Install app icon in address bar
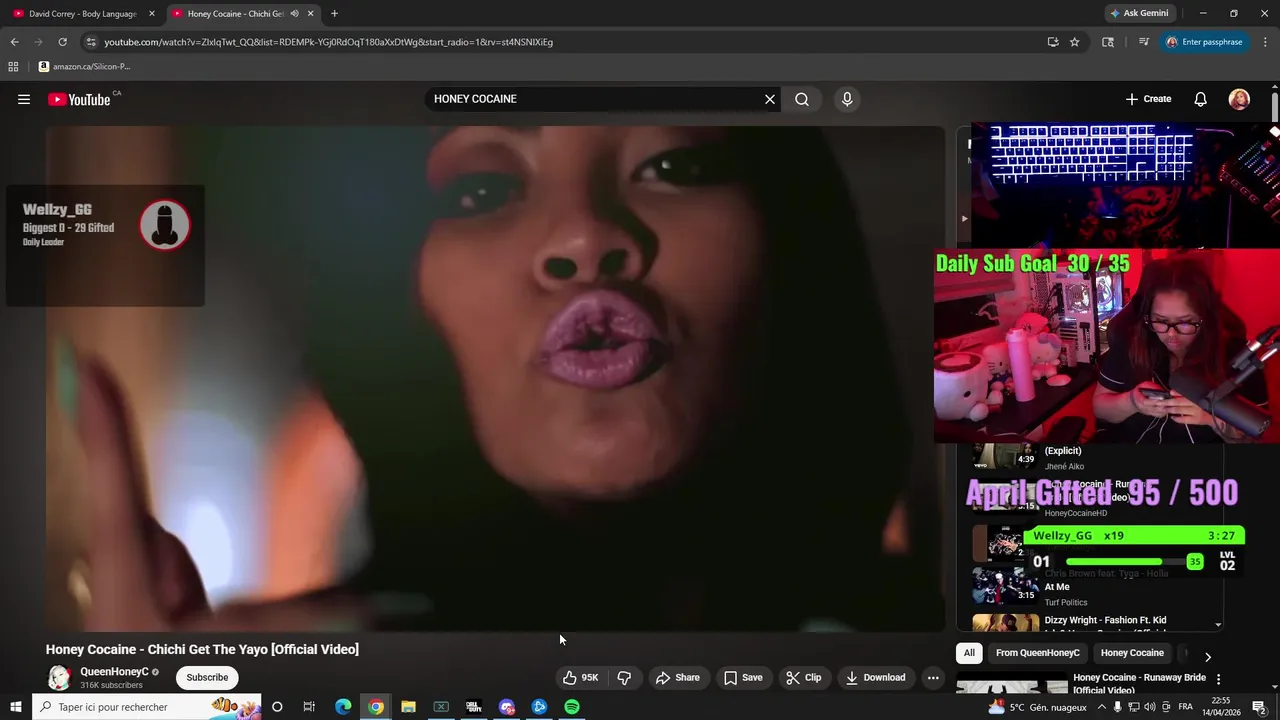The width and height of the screenshot is (1280, 720). click(x=1053, y=42)
